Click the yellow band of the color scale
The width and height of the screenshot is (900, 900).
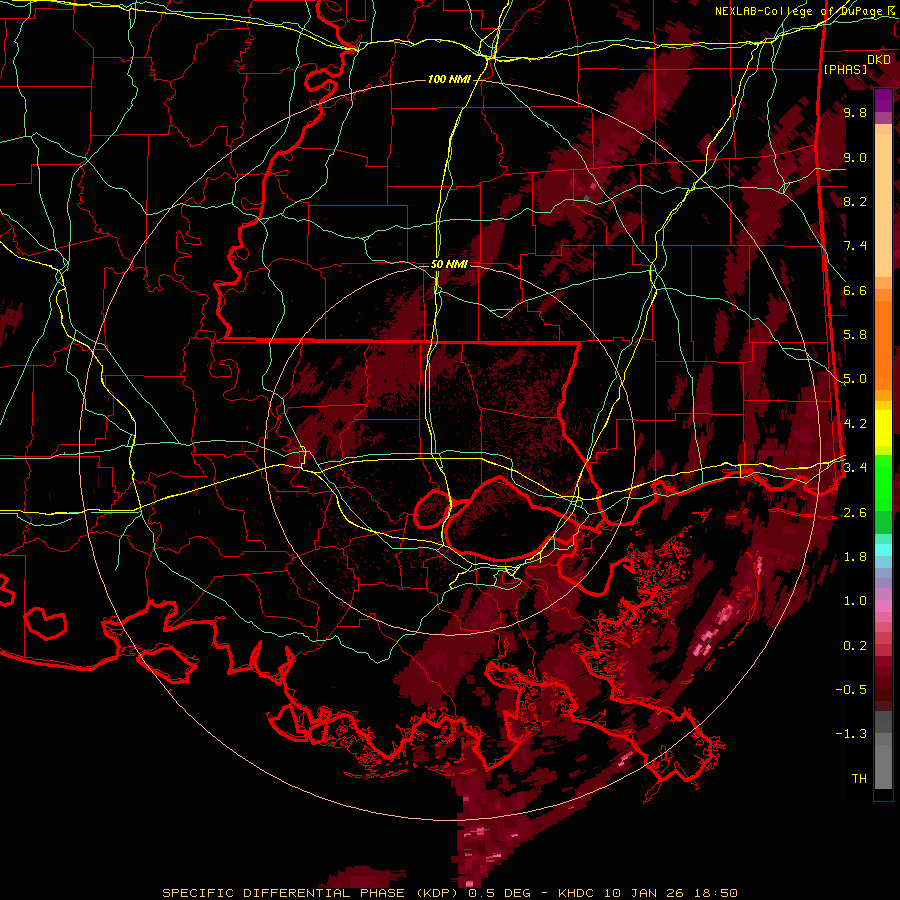pos(883,428)
